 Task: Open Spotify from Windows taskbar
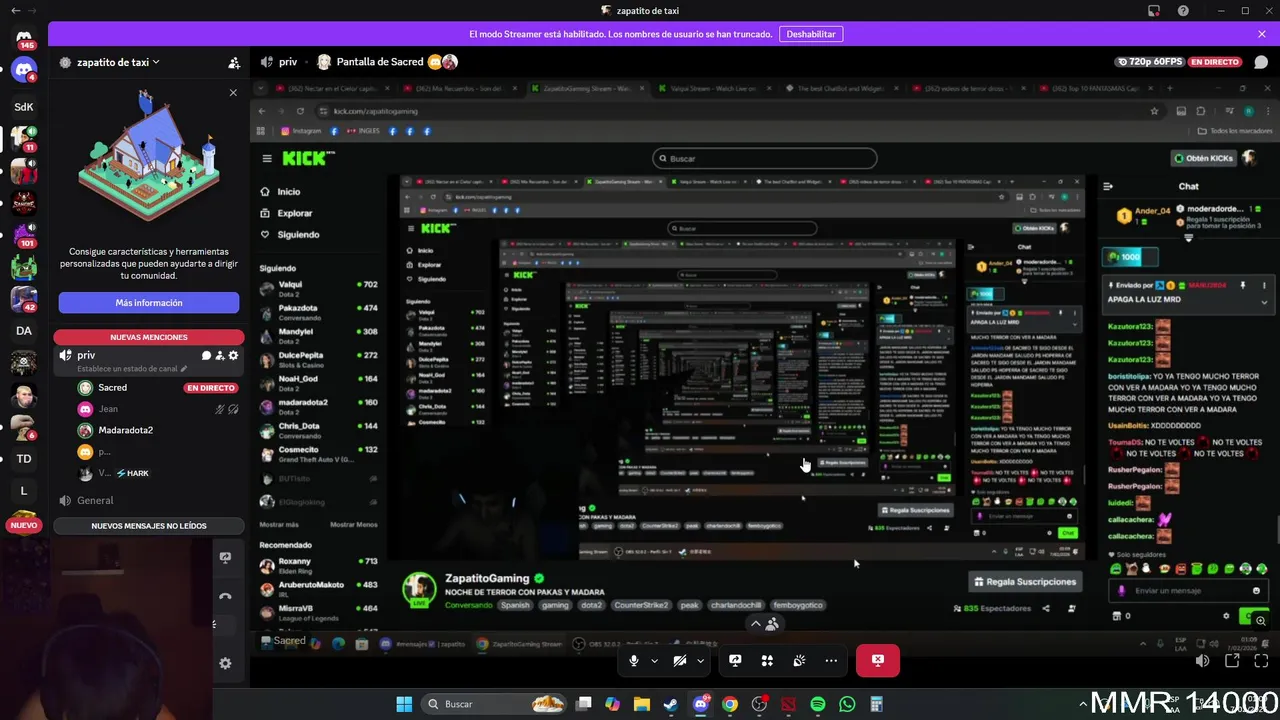tap(818, 704)
